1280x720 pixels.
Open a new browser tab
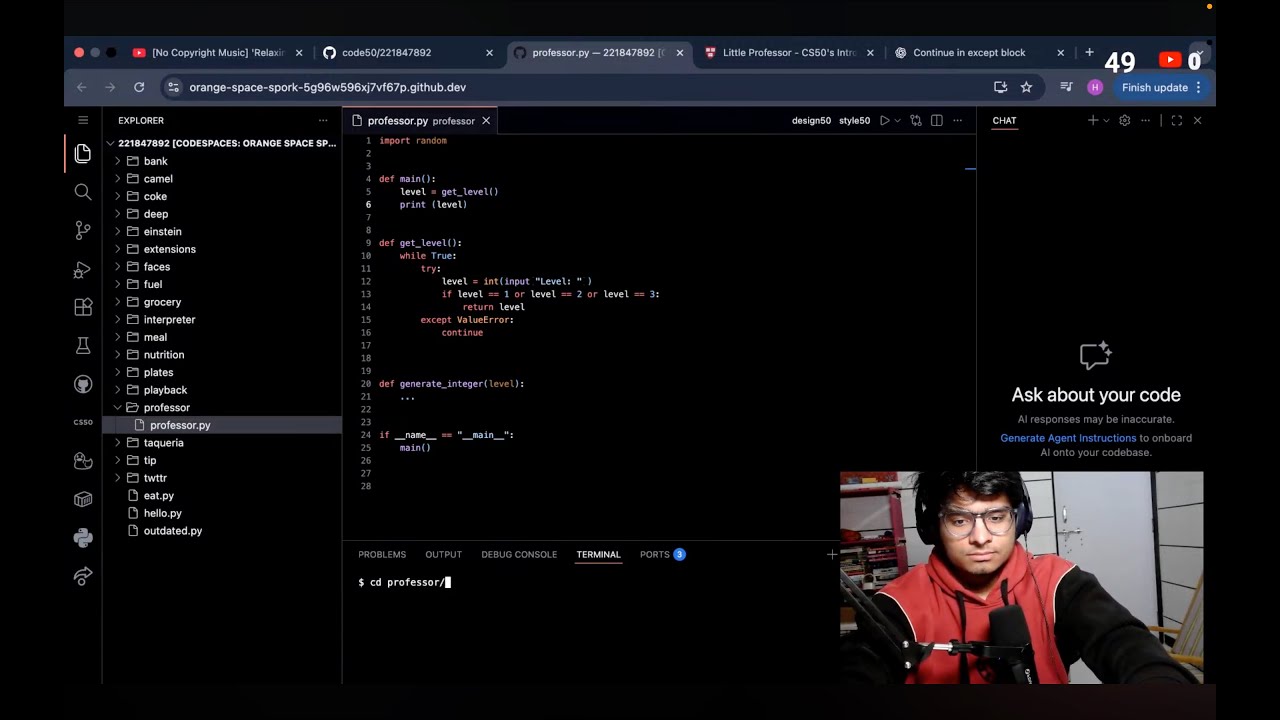[x=1089, y=53]
